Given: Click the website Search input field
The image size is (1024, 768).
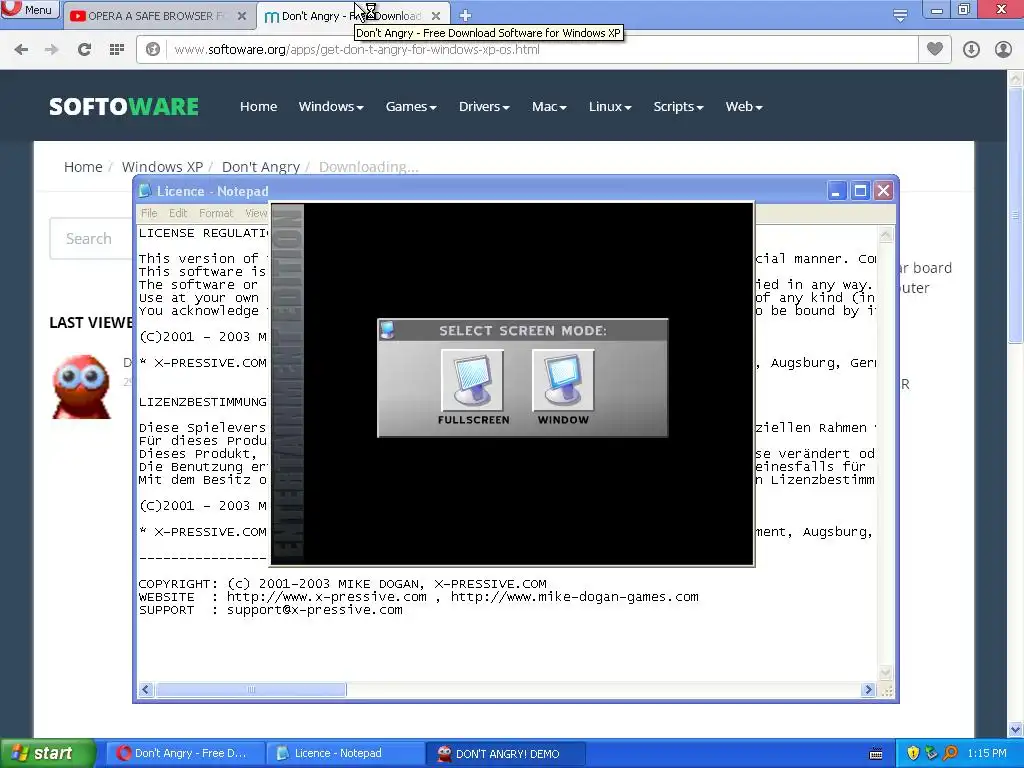Looking at the screenshot, I should click(92, 238).
